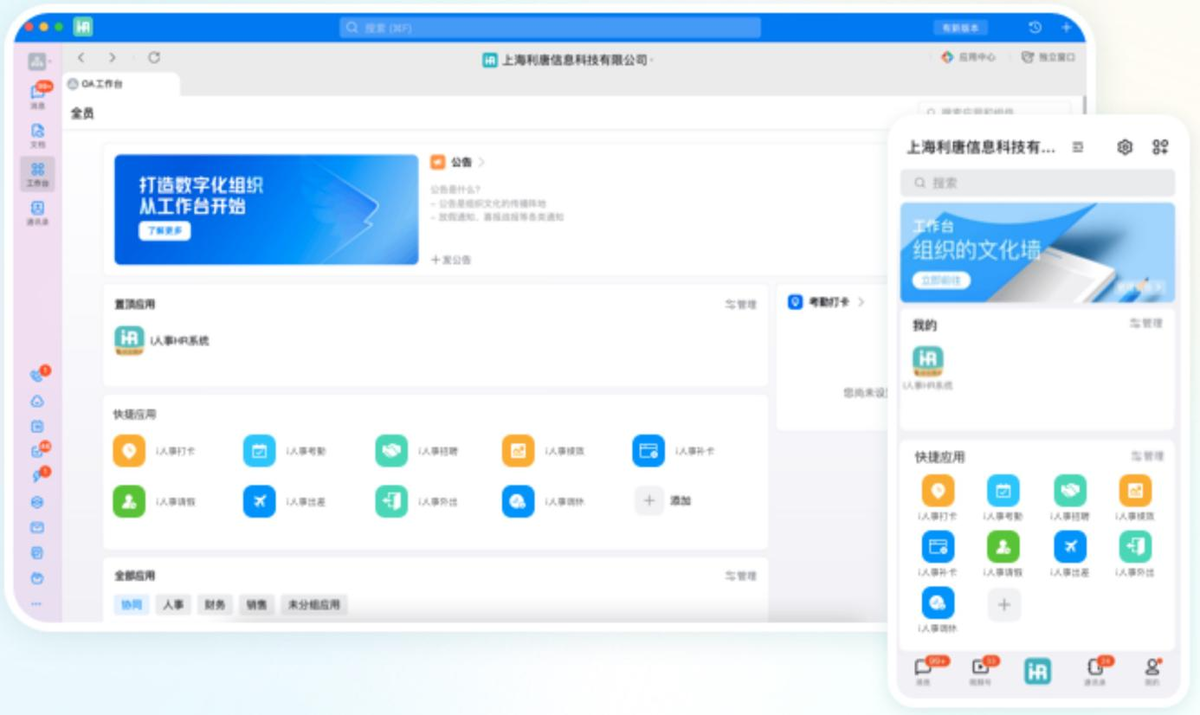1200x715 pixels.
Task: Select the 人事 category tab
Action: coord(173,605)
